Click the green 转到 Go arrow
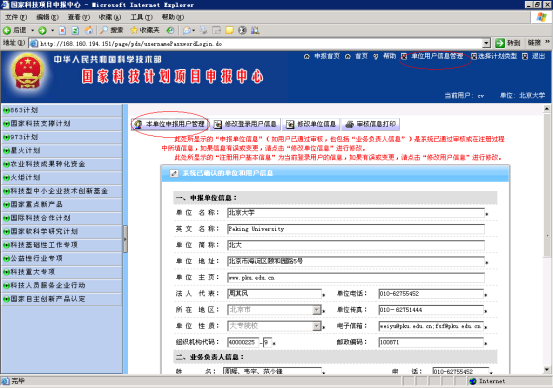553x388 pixels. click(500, 43)
